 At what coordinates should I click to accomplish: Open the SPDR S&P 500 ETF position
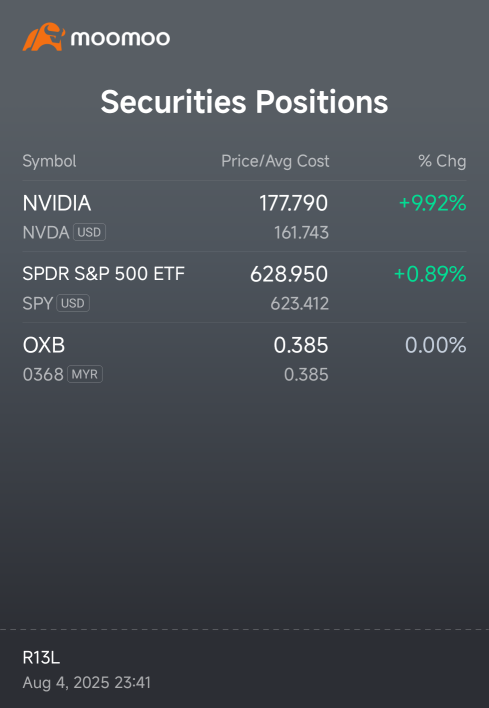pyautogui.click(x=244, y=287)
